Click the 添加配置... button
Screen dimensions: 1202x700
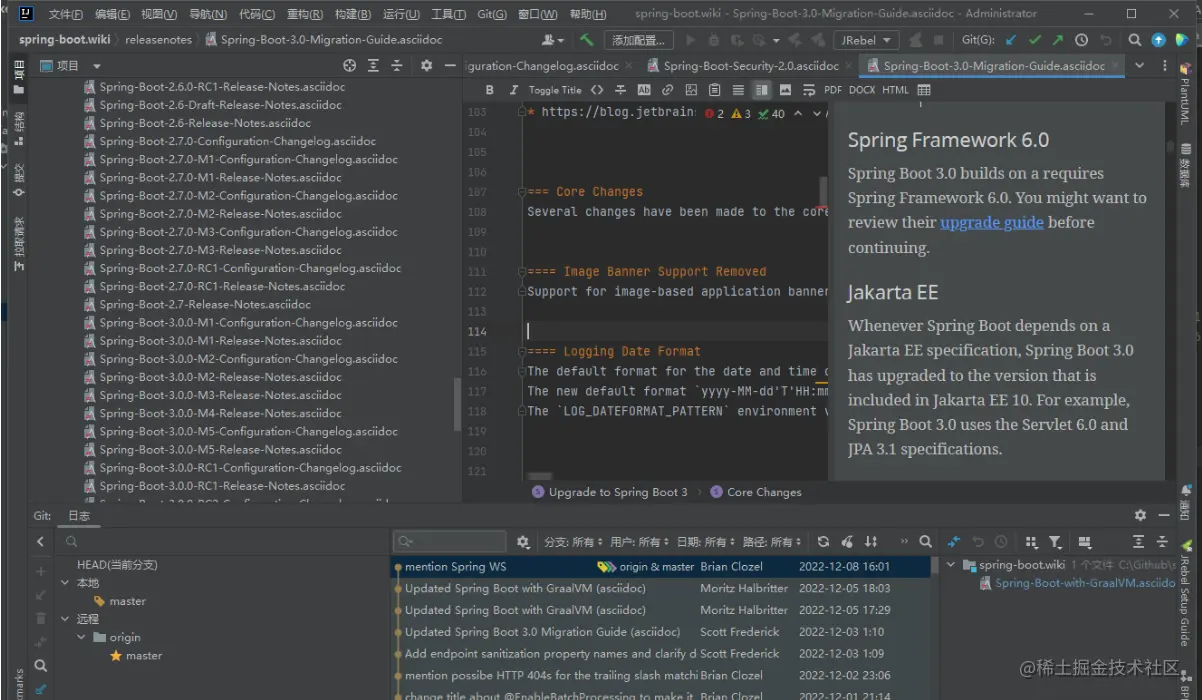638,40
